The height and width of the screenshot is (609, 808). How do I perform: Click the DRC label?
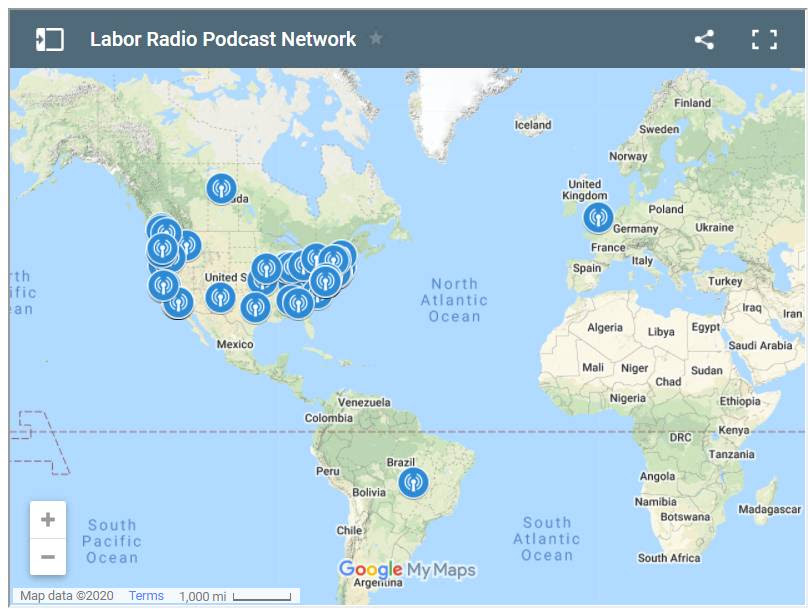(x=680, y=437)
